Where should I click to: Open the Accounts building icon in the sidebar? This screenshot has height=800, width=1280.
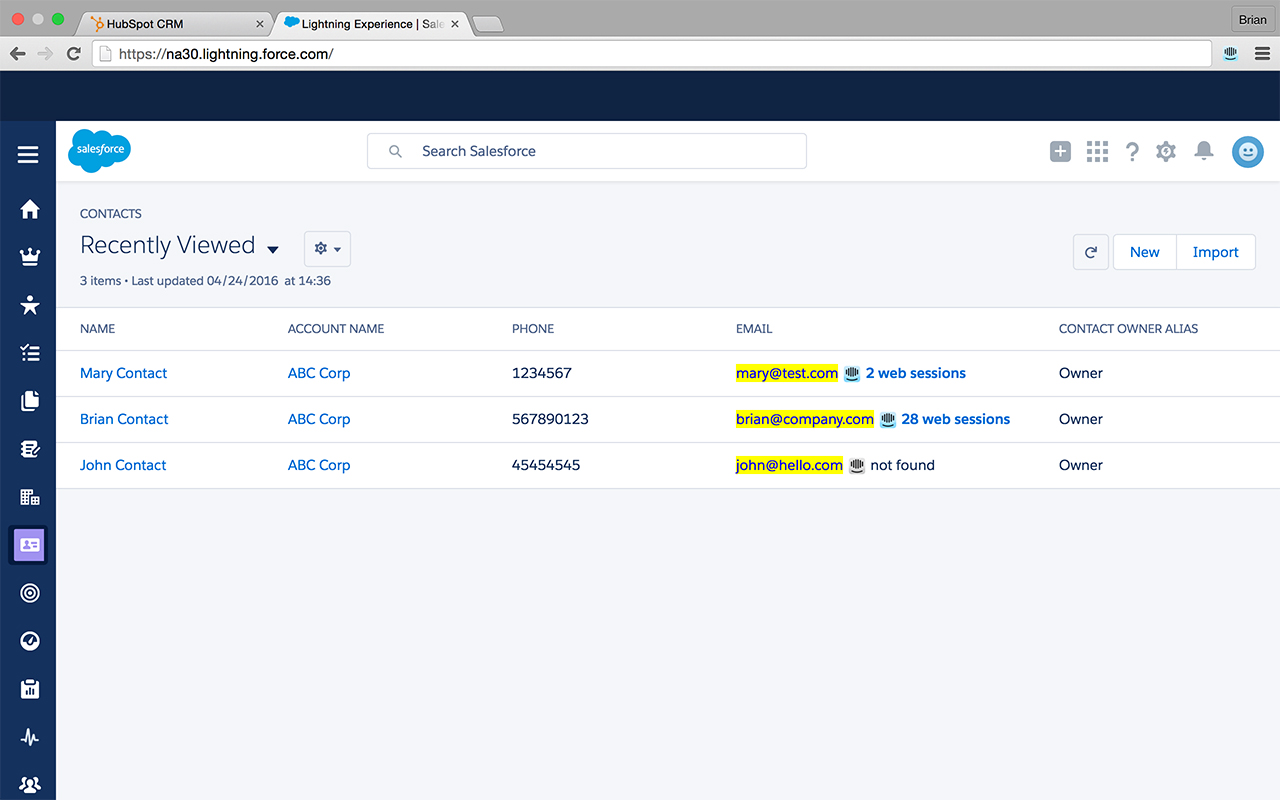pos(28,497)
